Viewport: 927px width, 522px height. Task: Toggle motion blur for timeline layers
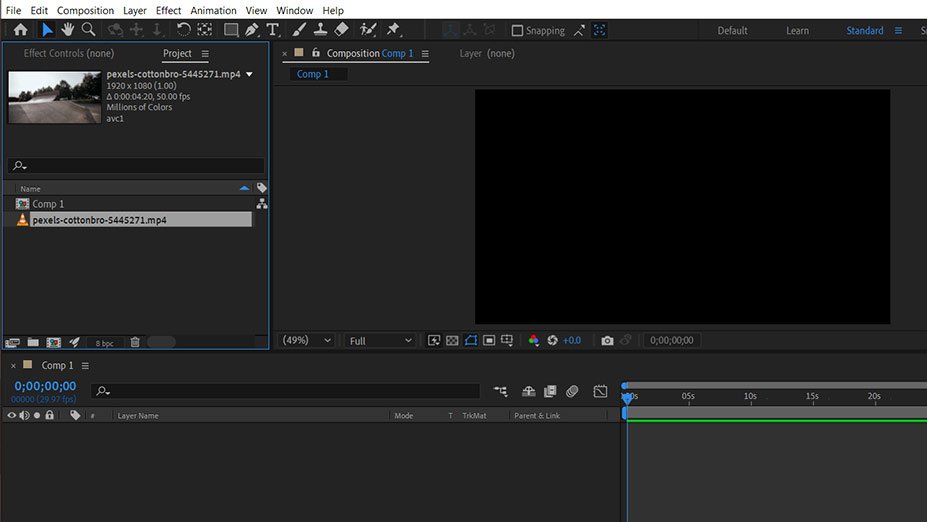click(572, 391)
